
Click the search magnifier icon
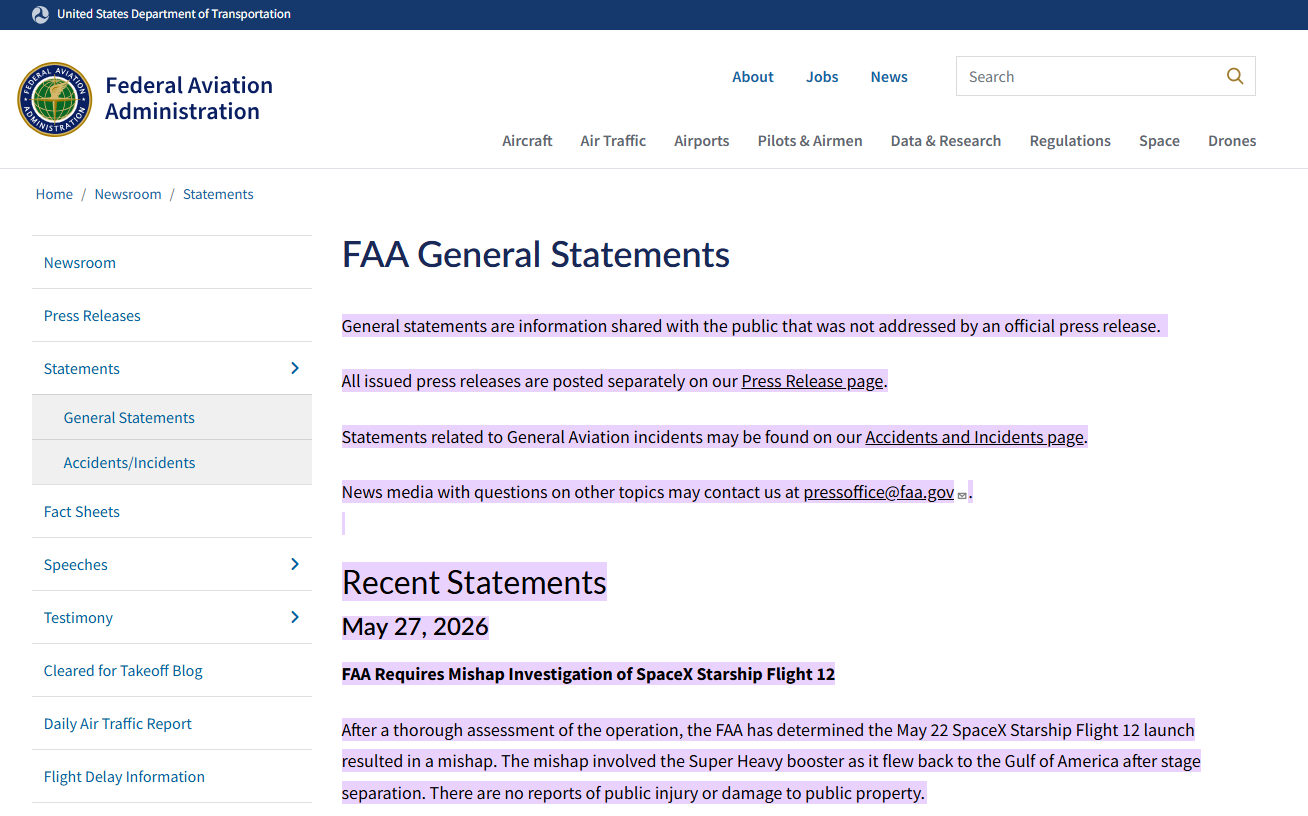(1235, 76)
